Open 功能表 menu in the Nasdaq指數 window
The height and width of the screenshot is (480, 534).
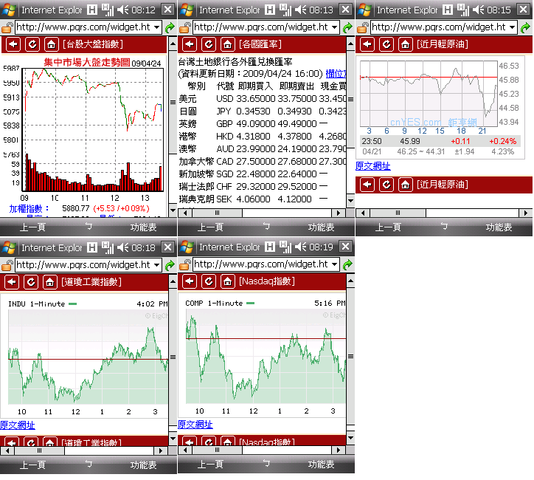pyautogui.click(x=321, y=464)
